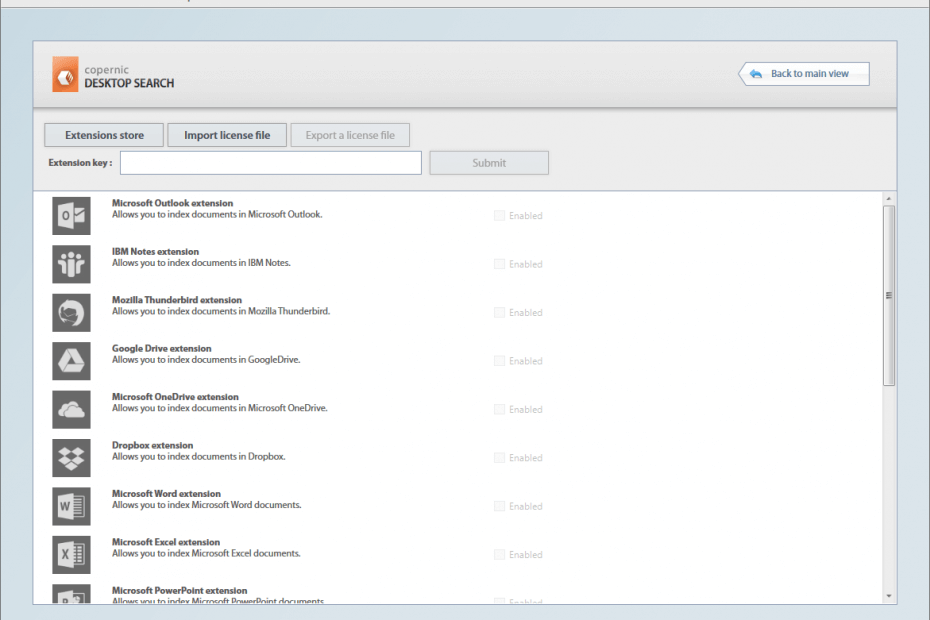The image size is (930, 620).
Task: Check Enabled for Microsoft OneDrive extension
Action: click(499, 409)
